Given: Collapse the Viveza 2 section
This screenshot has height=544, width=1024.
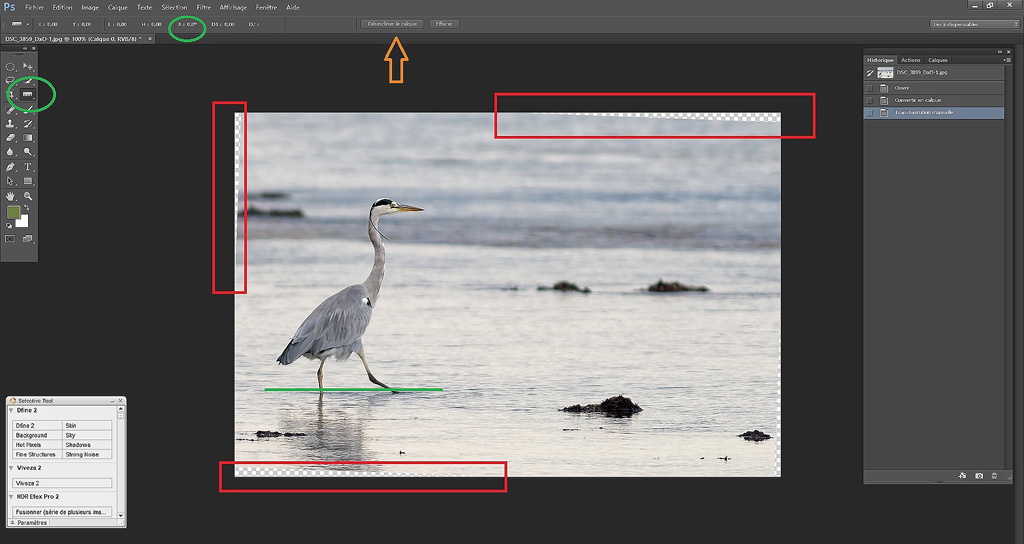Looking at the screenshot, I should coord(12,467).
